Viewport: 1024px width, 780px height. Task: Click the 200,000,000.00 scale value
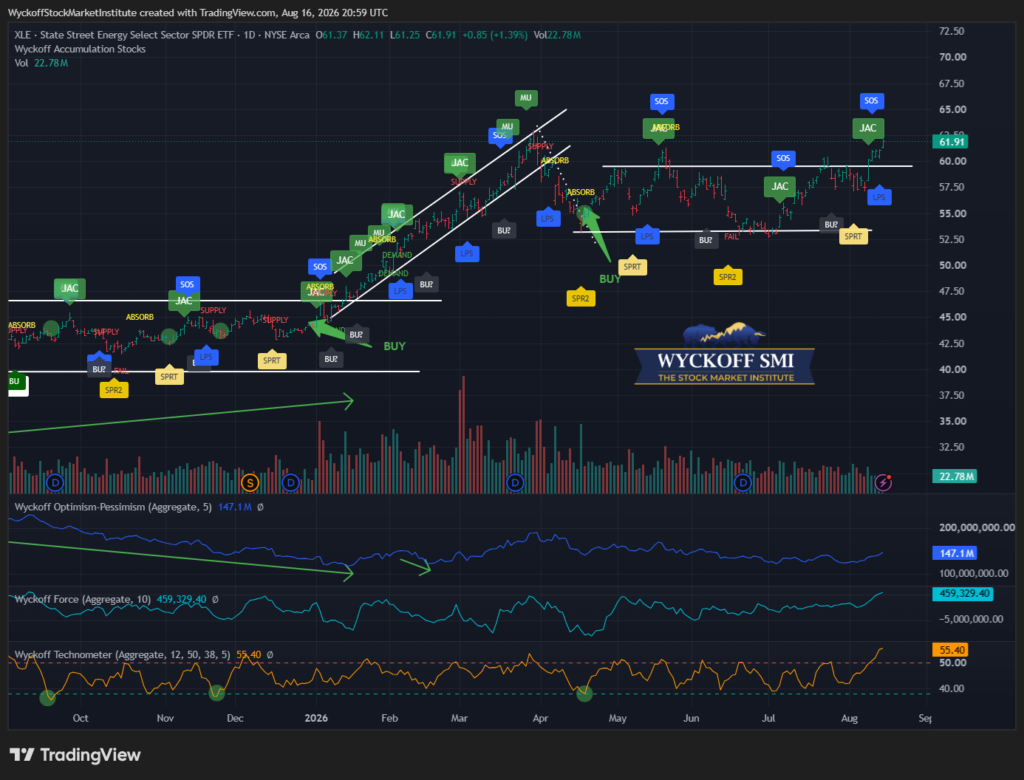click(x=977, y=528)
